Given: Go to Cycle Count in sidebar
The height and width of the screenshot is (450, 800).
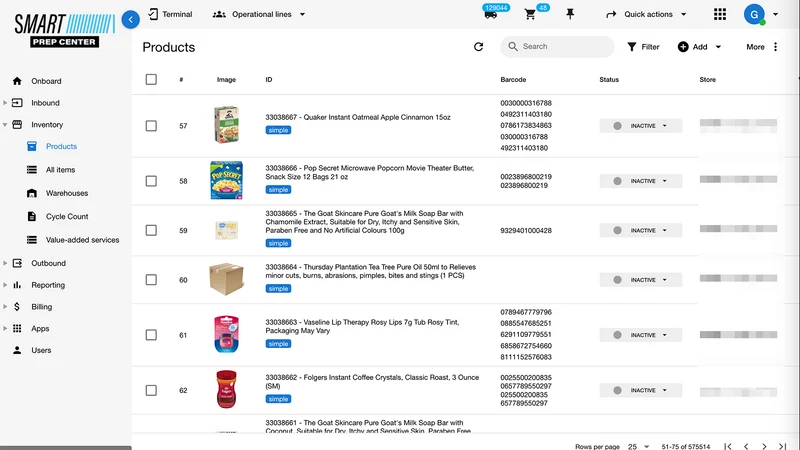Looking at the screenshot, I should tap(67, 216).
